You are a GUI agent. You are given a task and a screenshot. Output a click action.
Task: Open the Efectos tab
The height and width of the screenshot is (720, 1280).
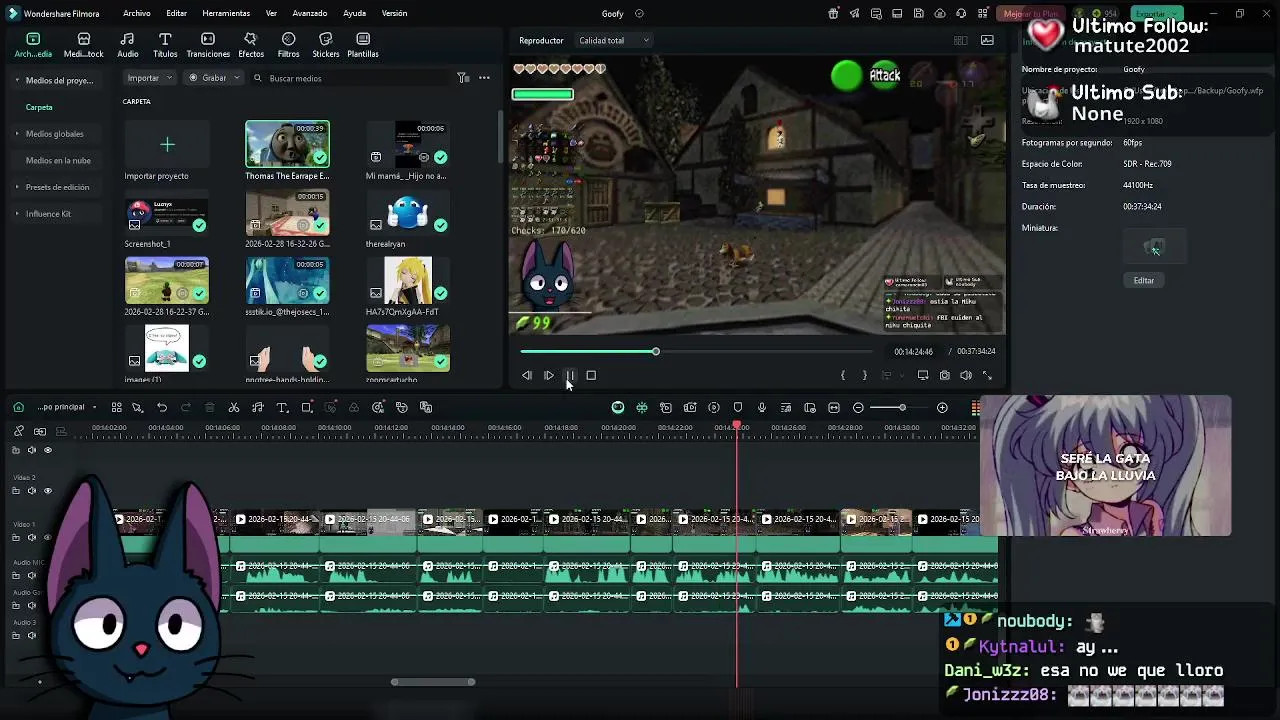click(x=251, y=45)
